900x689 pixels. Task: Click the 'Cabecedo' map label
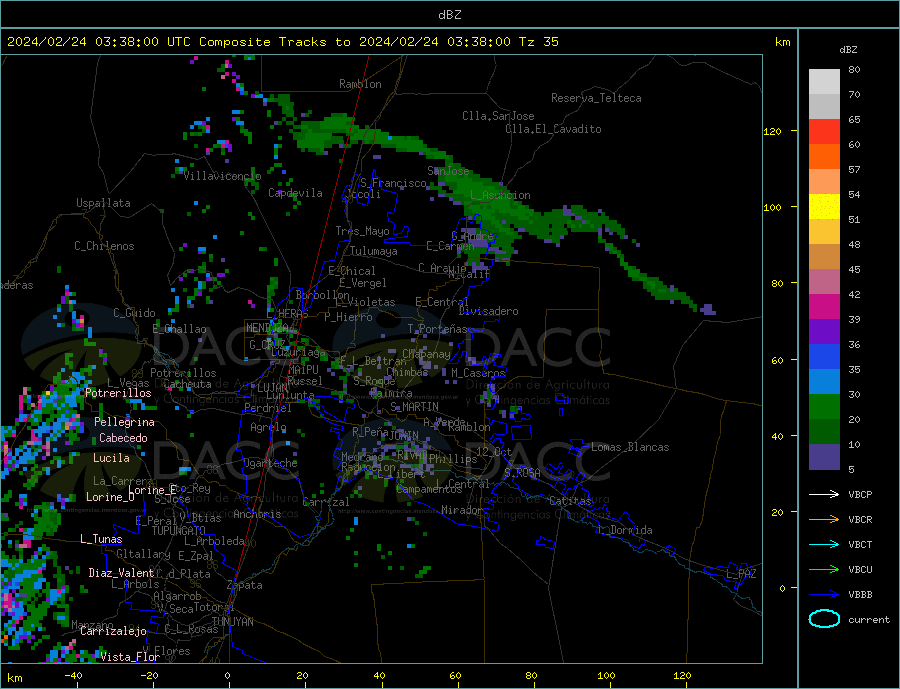[x=123, y=438]
